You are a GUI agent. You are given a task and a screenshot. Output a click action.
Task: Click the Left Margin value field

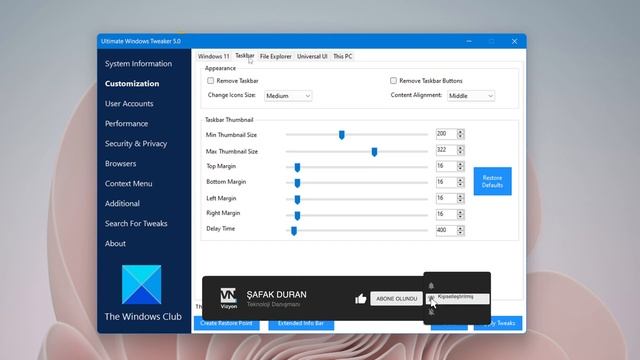point(446,198)
